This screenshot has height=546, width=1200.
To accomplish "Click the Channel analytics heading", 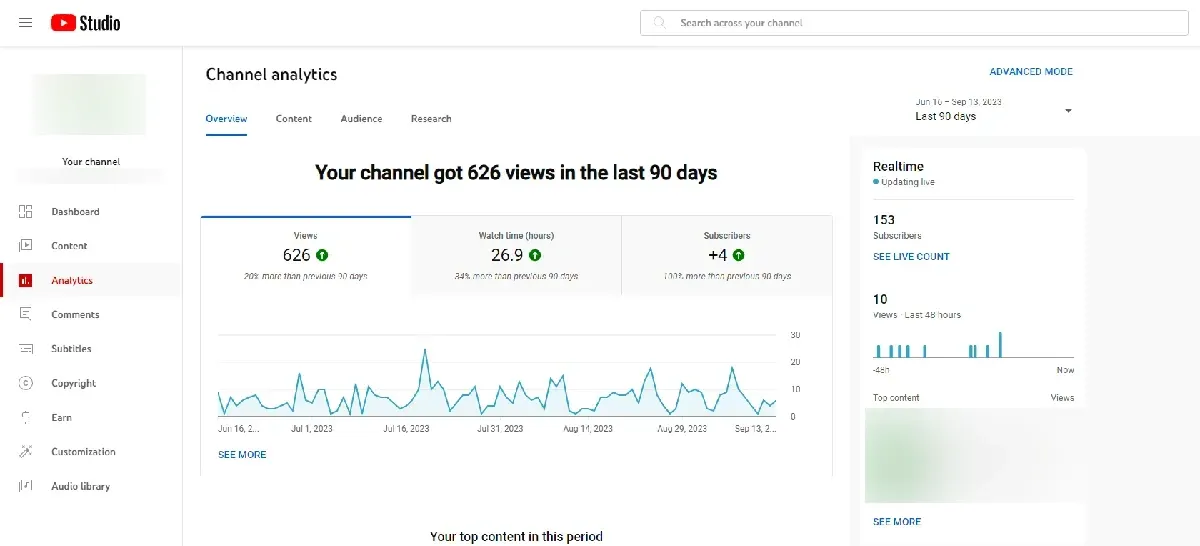I will 271,75.
